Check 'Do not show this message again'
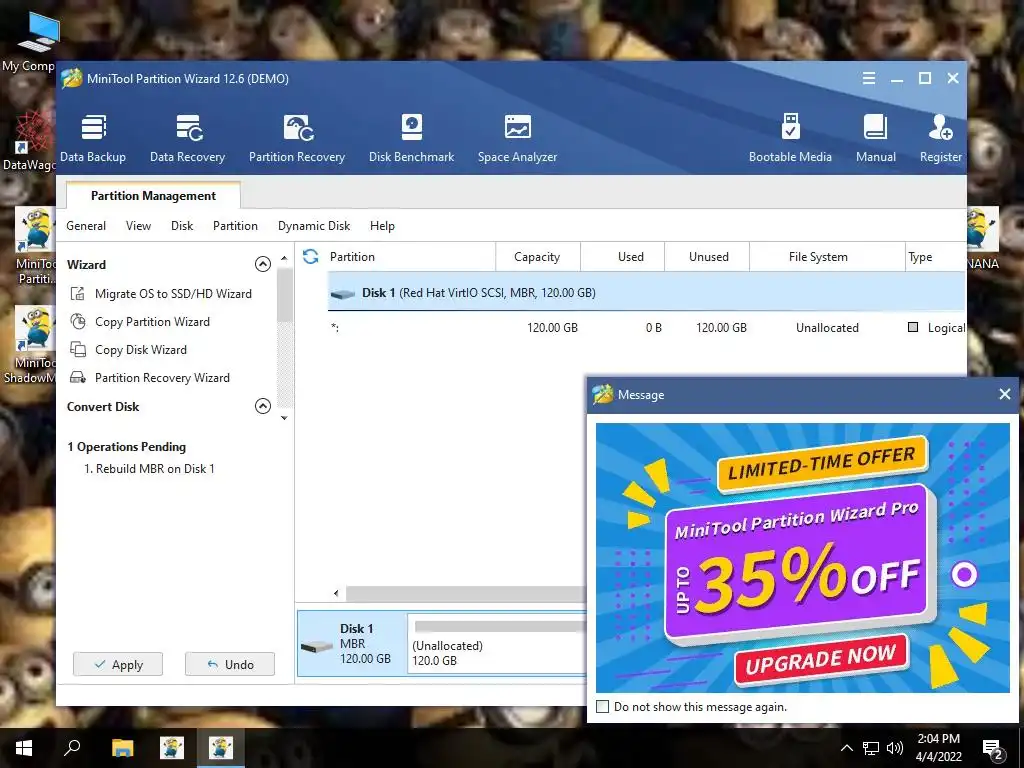 click(603, 707)
